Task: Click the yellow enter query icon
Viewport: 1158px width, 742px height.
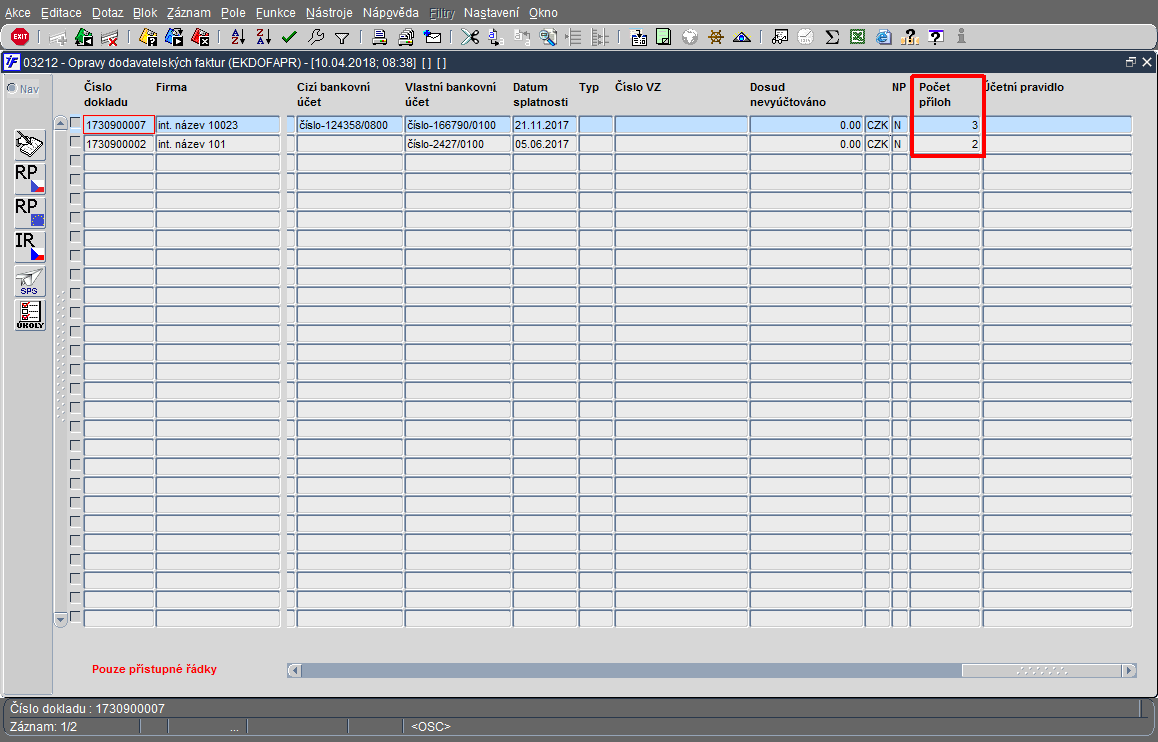Action: click(148, 36)
